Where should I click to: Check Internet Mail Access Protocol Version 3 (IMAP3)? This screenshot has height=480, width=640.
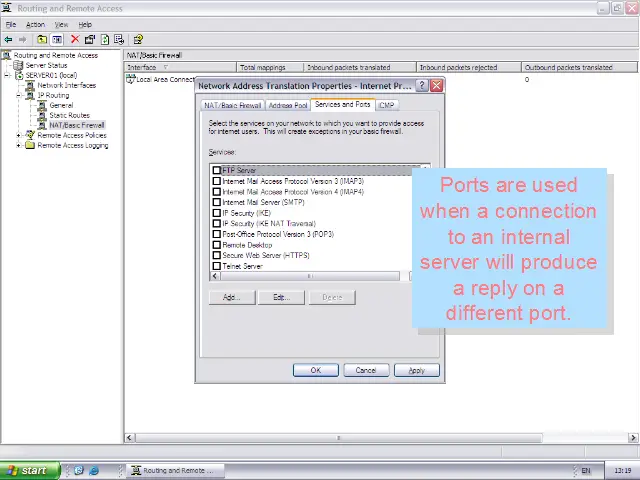pos(217,181)
